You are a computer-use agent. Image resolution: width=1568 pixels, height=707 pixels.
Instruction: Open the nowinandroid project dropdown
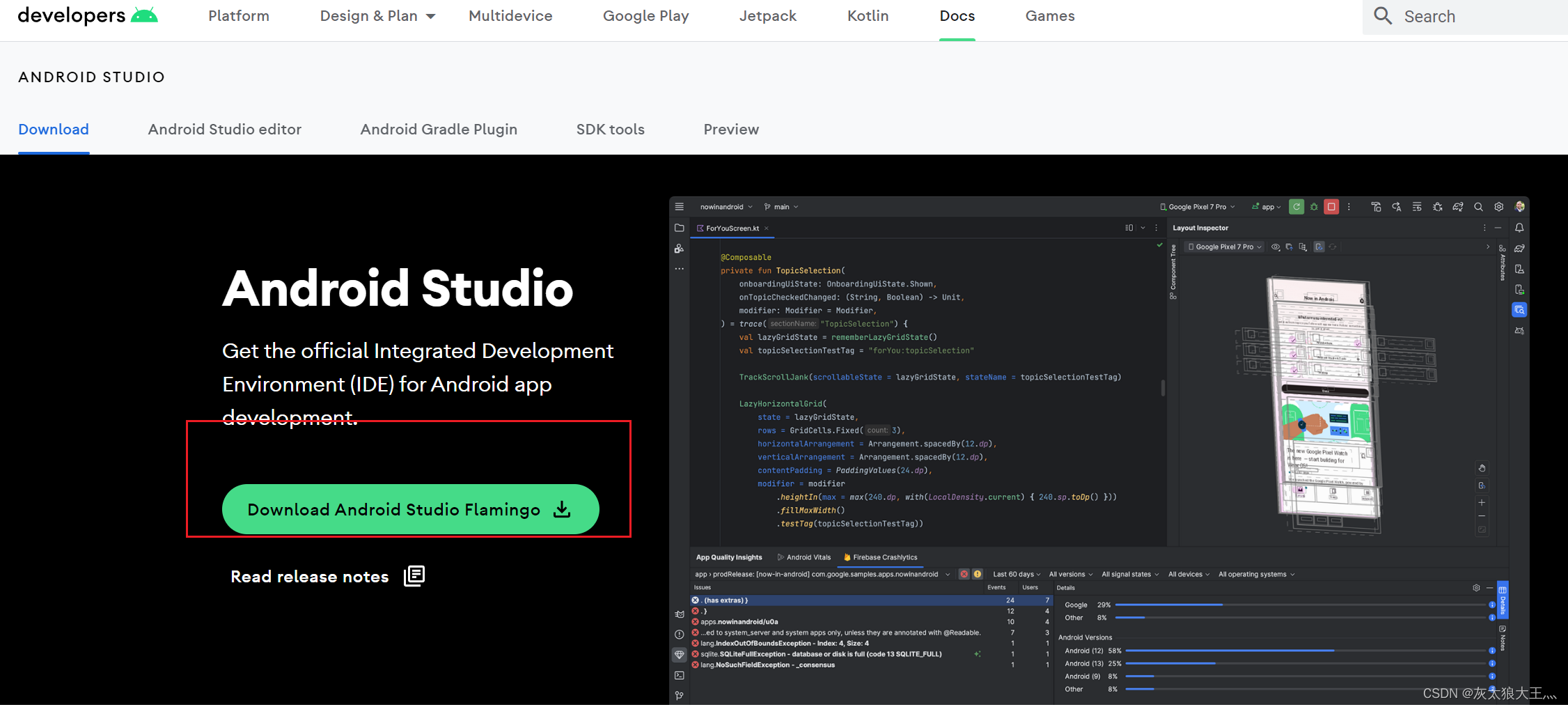pyautogui.click(x=726, y=207)
